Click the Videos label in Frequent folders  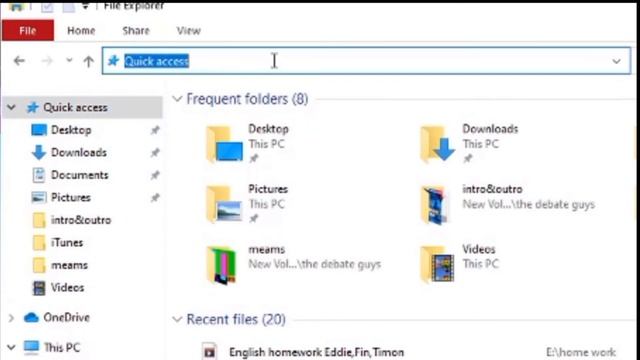(x=478, y=249)
